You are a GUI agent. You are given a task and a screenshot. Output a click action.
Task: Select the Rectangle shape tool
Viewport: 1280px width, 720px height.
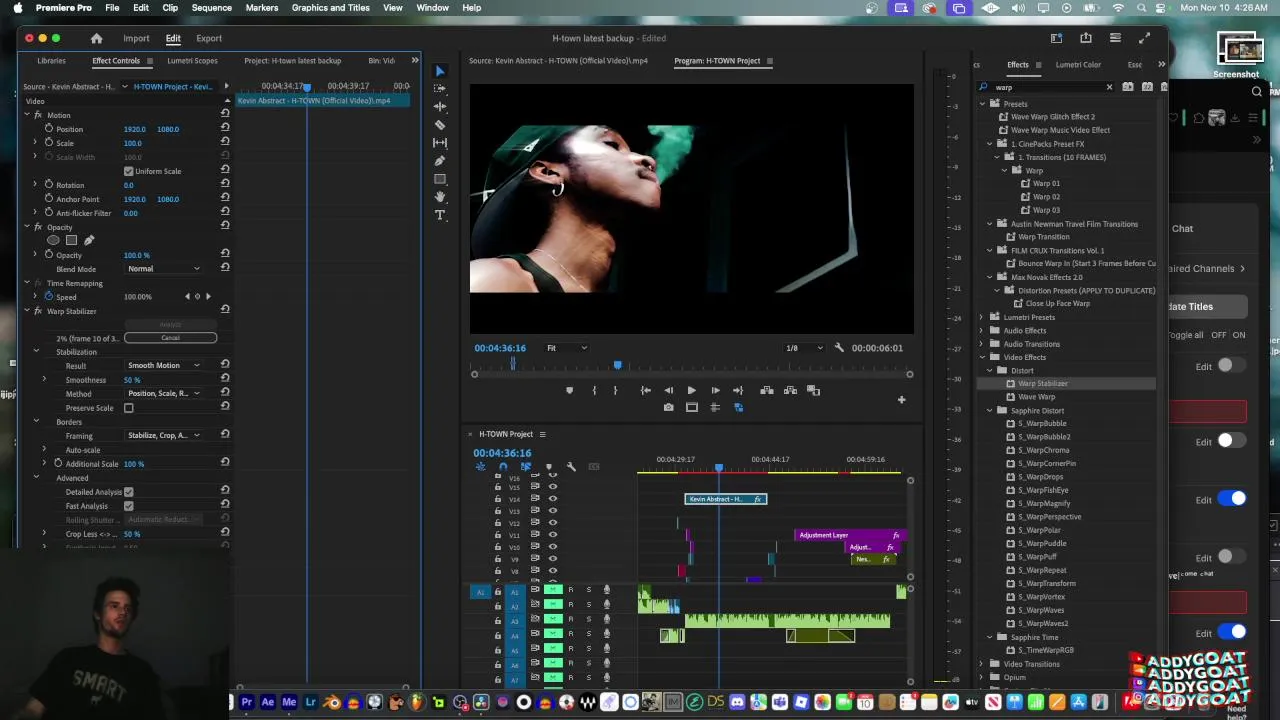coord(439,179)
